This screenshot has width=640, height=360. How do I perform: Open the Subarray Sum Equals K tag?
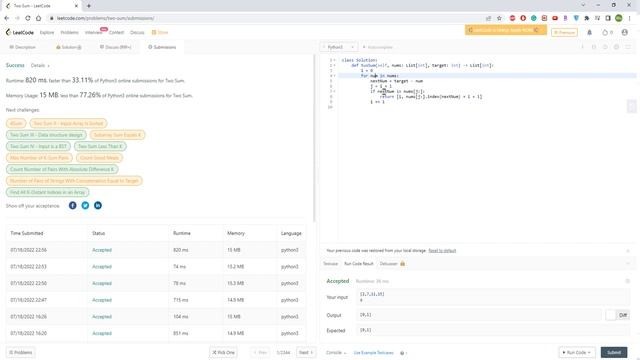117,135
